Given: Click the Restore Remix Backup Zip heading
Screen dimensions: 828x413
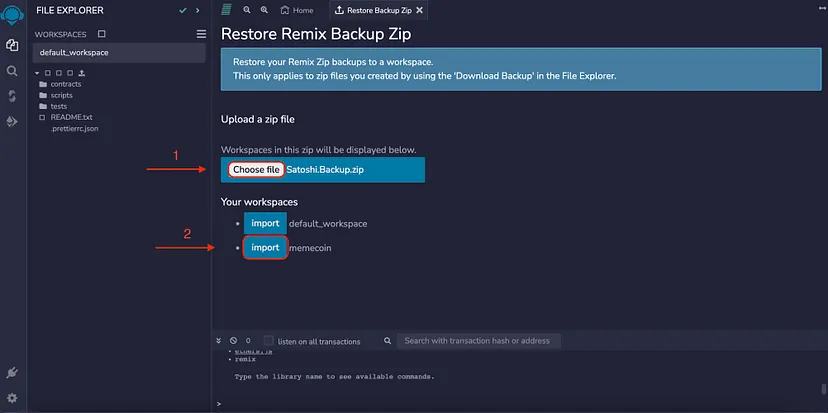Looking at the screenshot, I should pos(316,34).
